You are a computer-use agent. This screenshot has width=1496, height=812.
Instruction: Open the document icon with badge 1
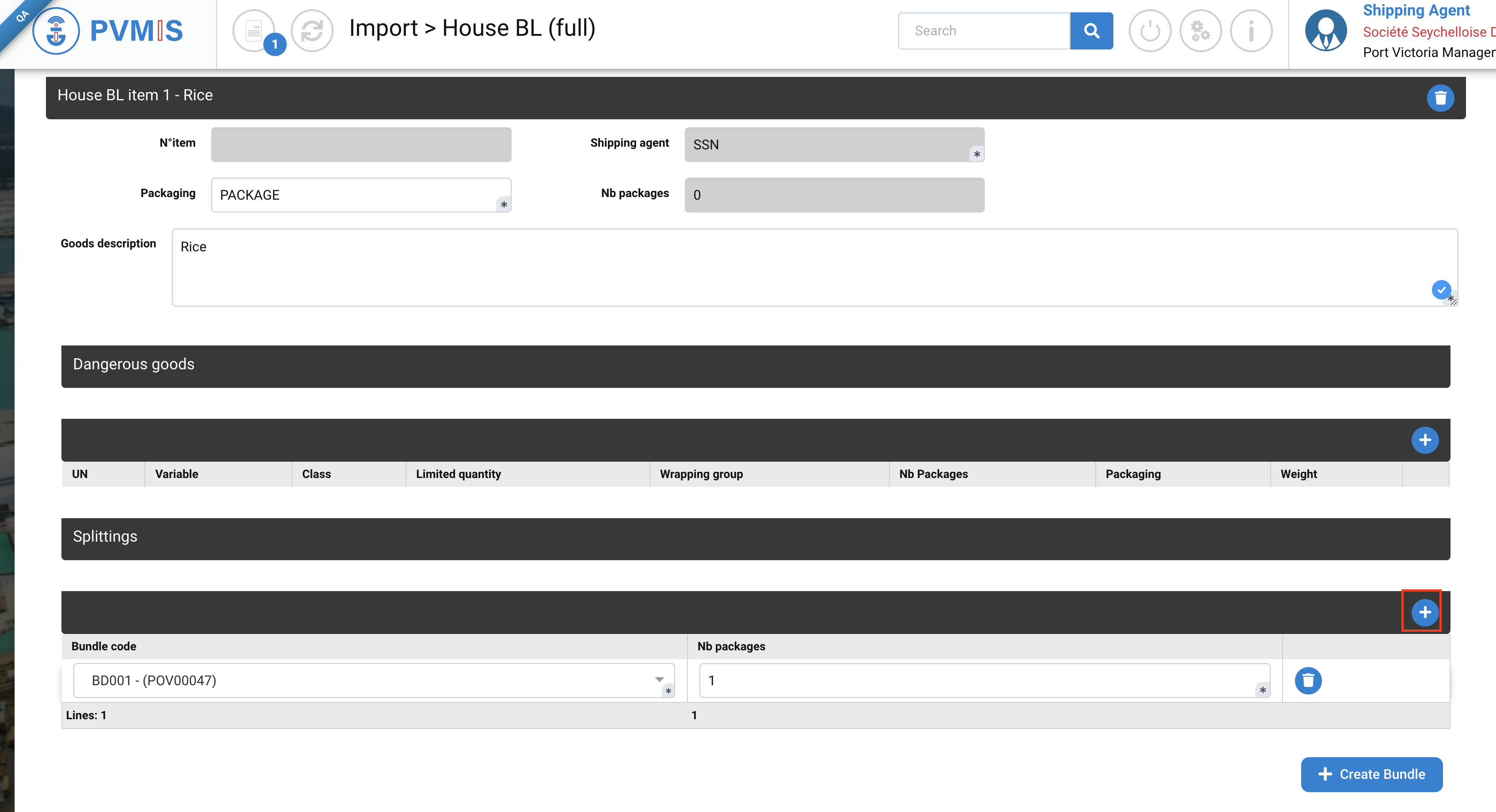(254, 31)
